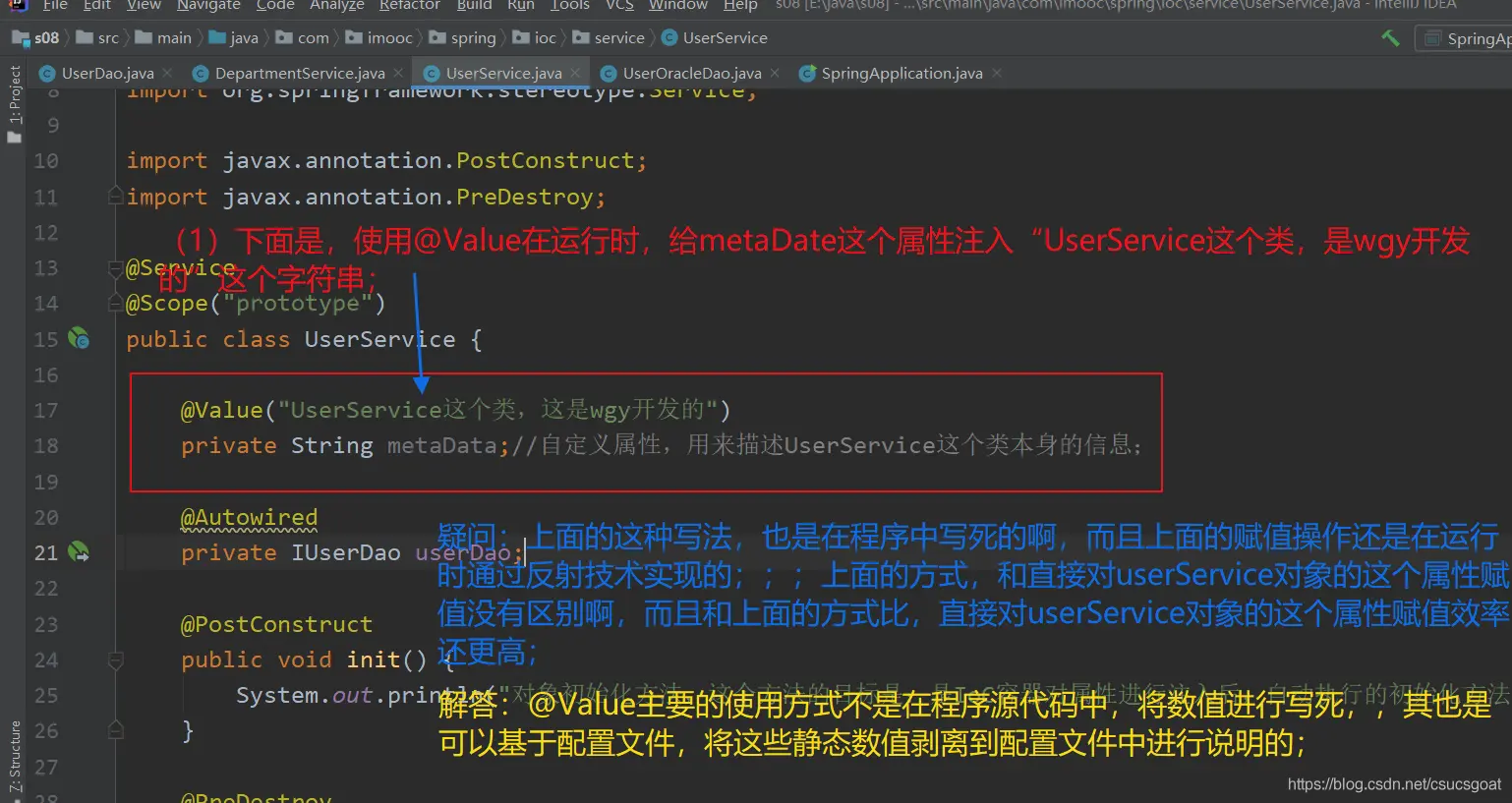The width and height of the screenshot is (1512, 803).
Task: Open the Build menu
Action: (x=475, y=5)
